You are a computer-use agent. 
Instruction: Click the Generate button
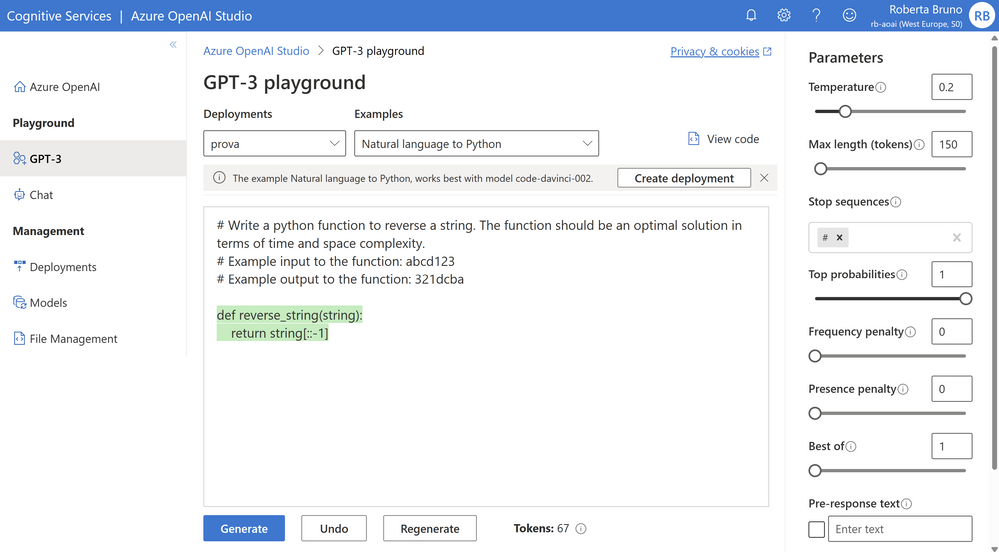point(244,528)
